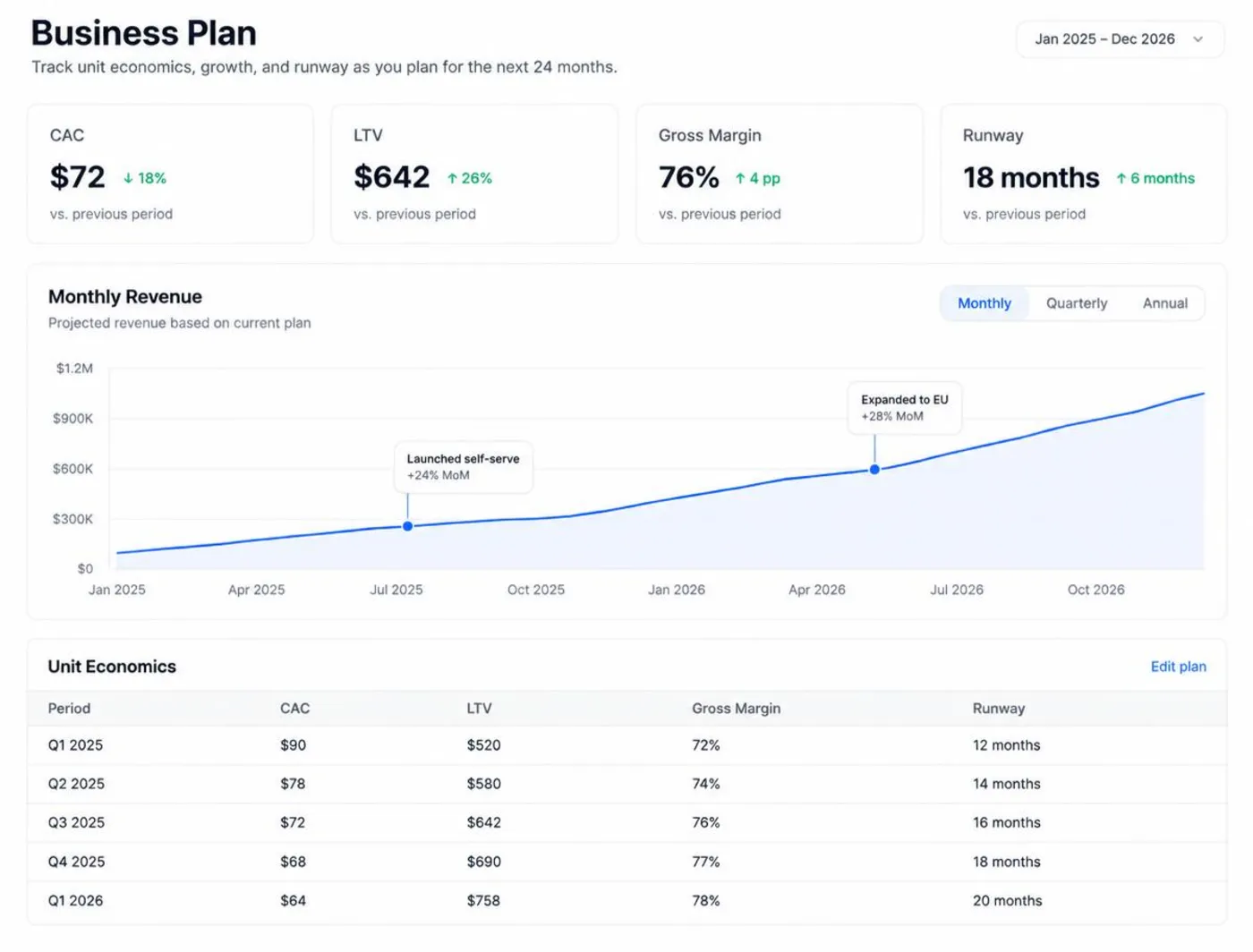Click the CAC down-arrow 18% change indicator

tap(145, 178)
